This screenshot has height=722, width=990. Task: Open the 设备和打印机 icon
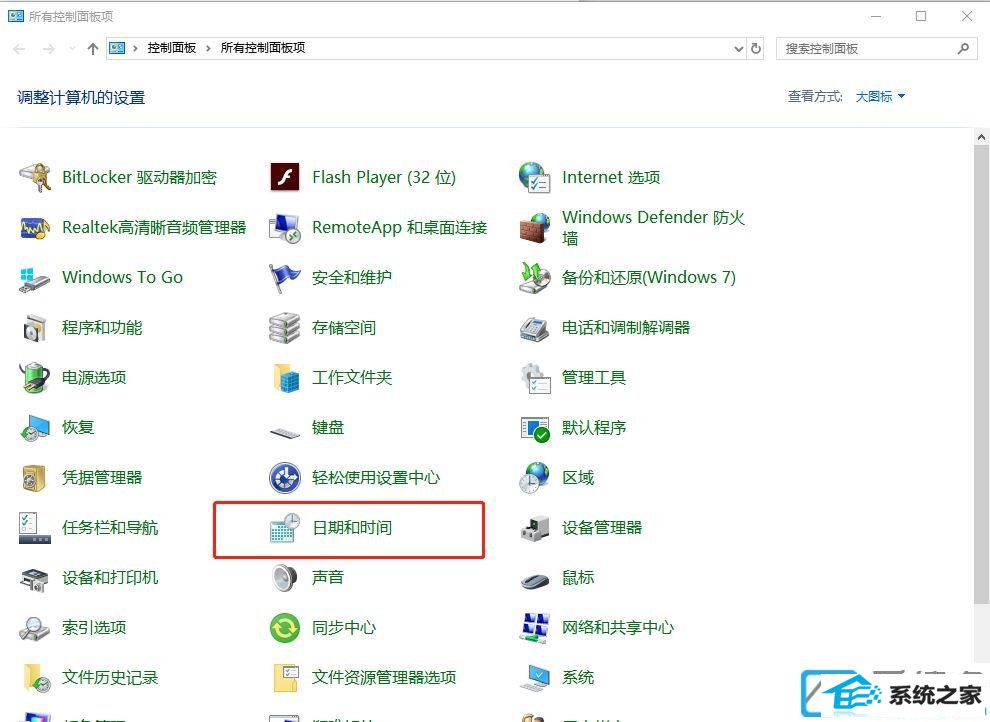[x=35, y=578]
